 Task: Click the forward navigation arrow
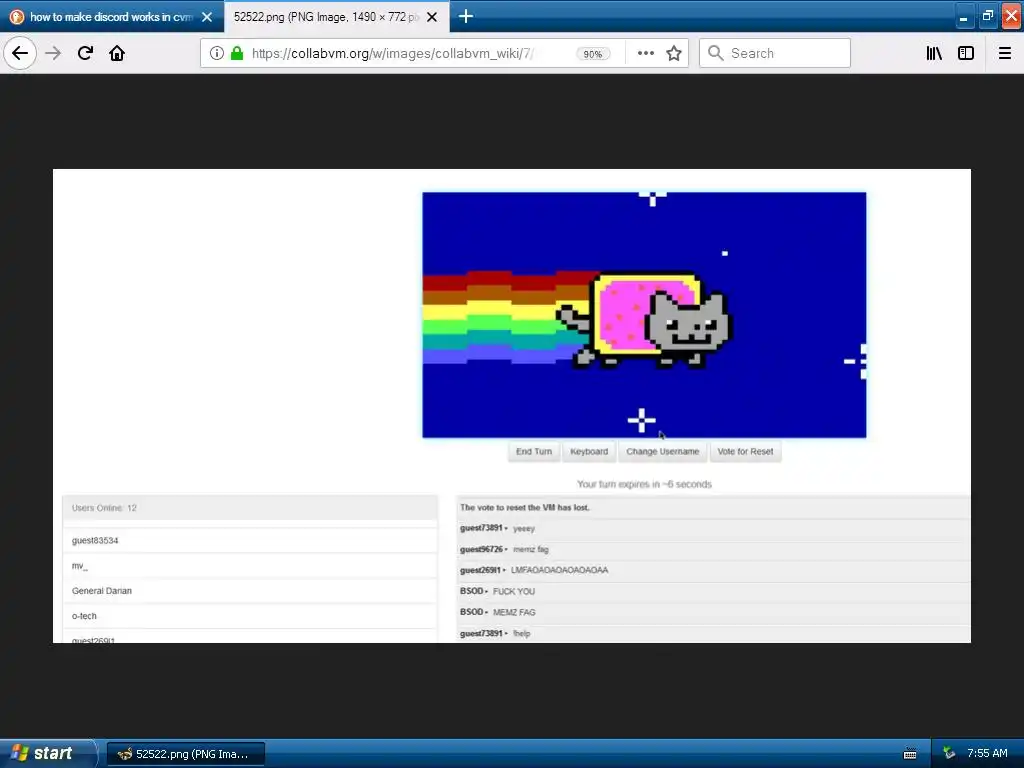tap(53, 53)
